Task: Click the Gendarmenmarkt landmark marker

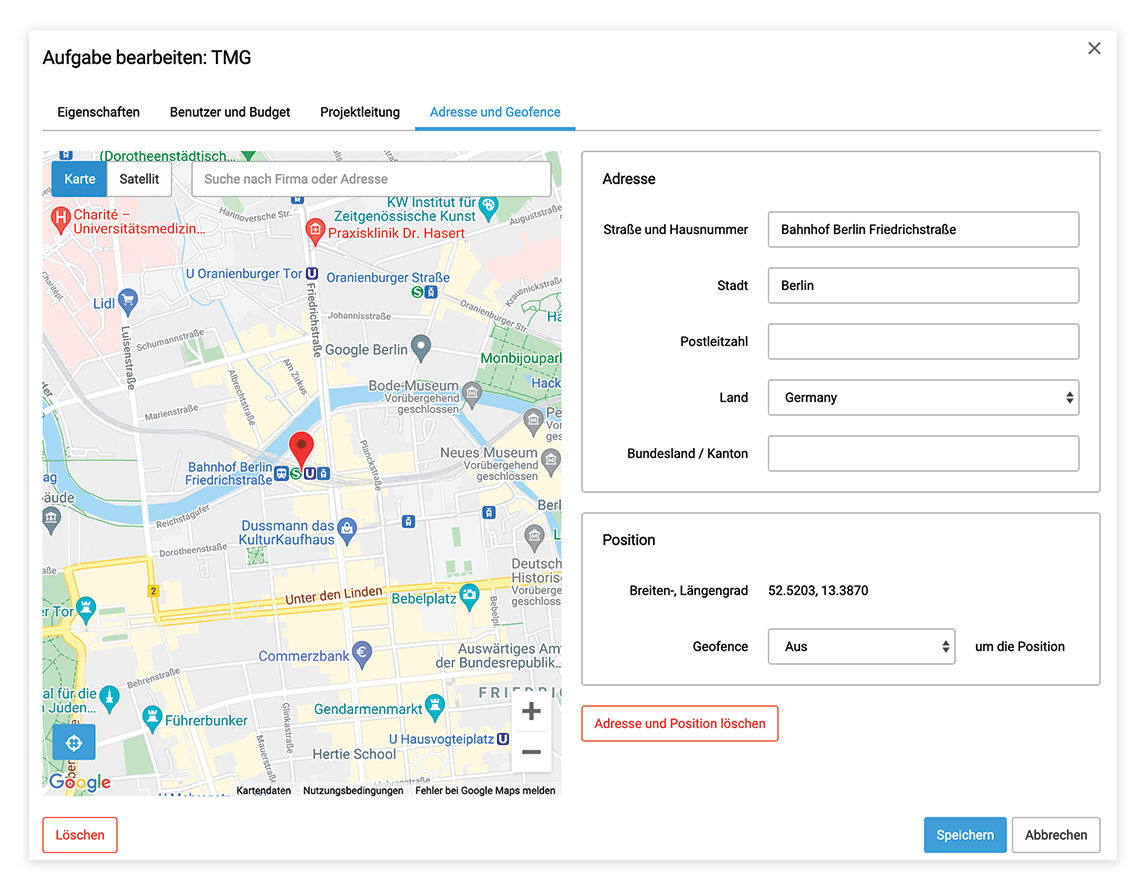Action: [435, 707]
